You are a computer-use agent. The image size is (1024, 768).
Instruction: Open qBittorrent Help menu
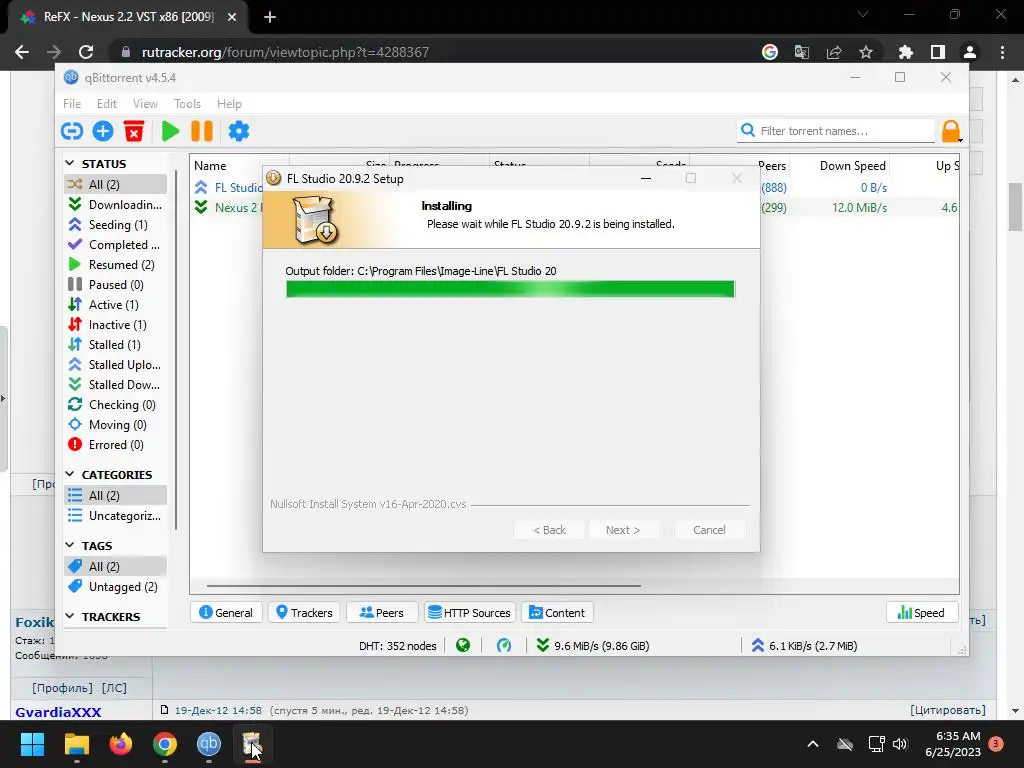click(x=229, y=104)
